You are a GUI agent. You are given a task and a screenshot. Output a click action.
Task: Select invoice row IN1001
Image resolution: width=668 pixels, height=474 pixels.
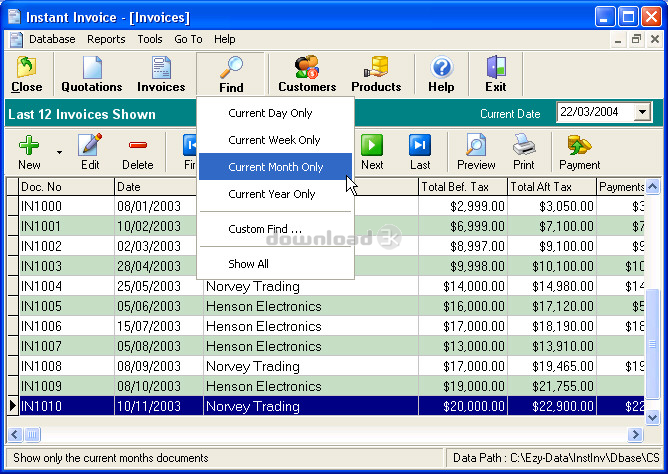point(326,226)
